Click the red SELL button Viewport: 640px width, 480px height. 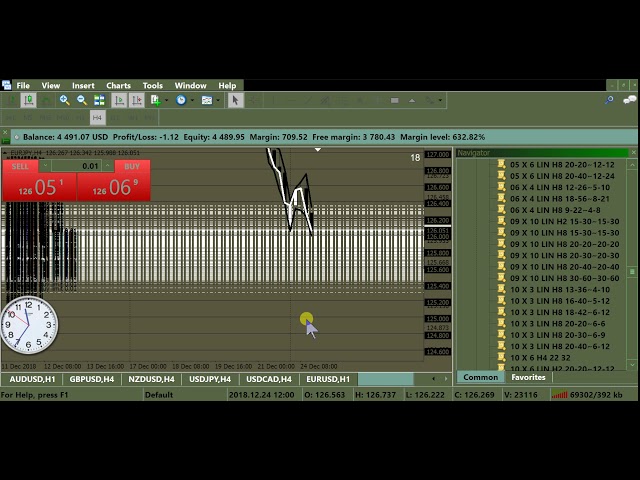pyautogui.click(x=20, y=166)
